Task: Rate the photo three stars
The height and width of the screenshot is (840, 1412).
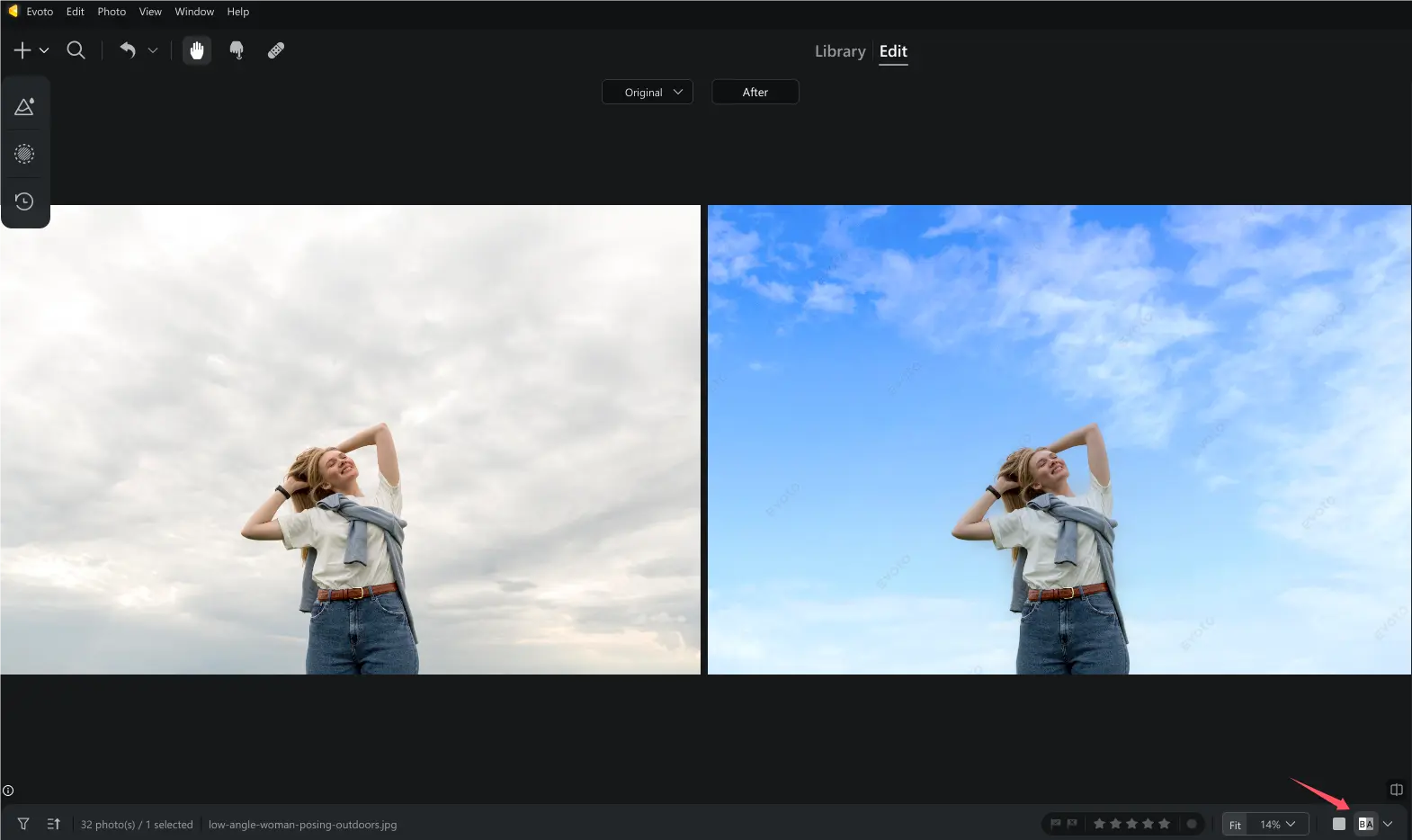Action: (x=1131, y=824)
